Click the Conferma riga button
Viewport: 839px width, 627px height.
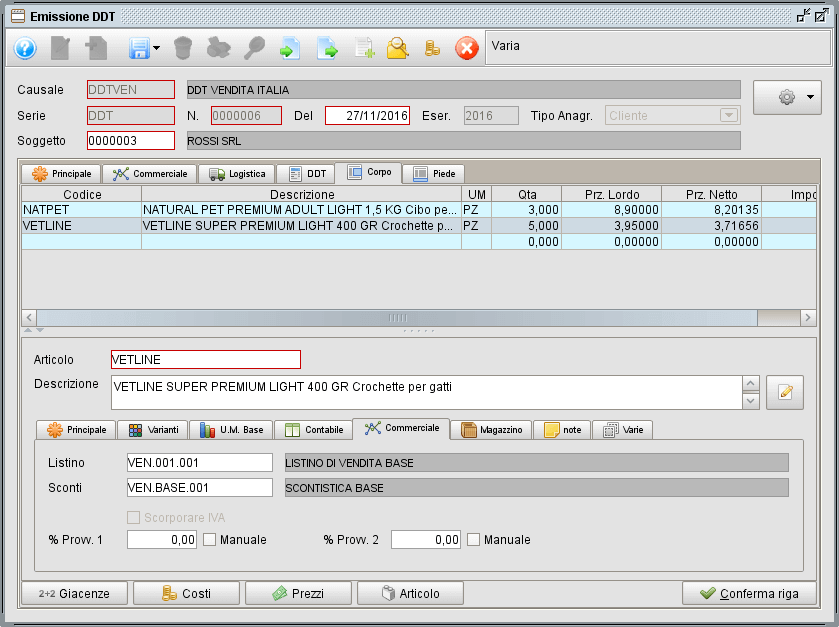point(749,593)
